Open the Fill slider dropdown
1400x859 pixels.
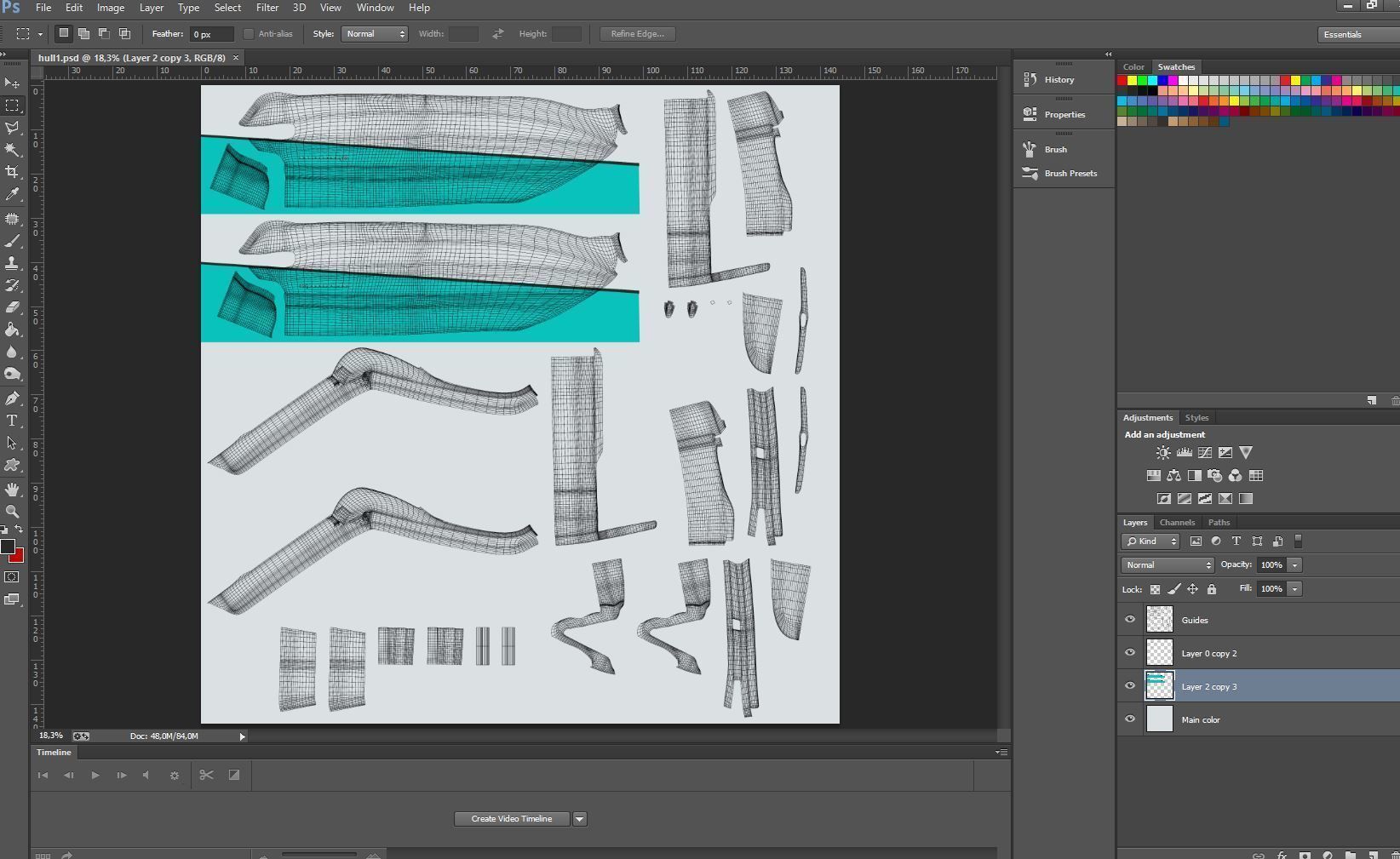click(1294, 589)
